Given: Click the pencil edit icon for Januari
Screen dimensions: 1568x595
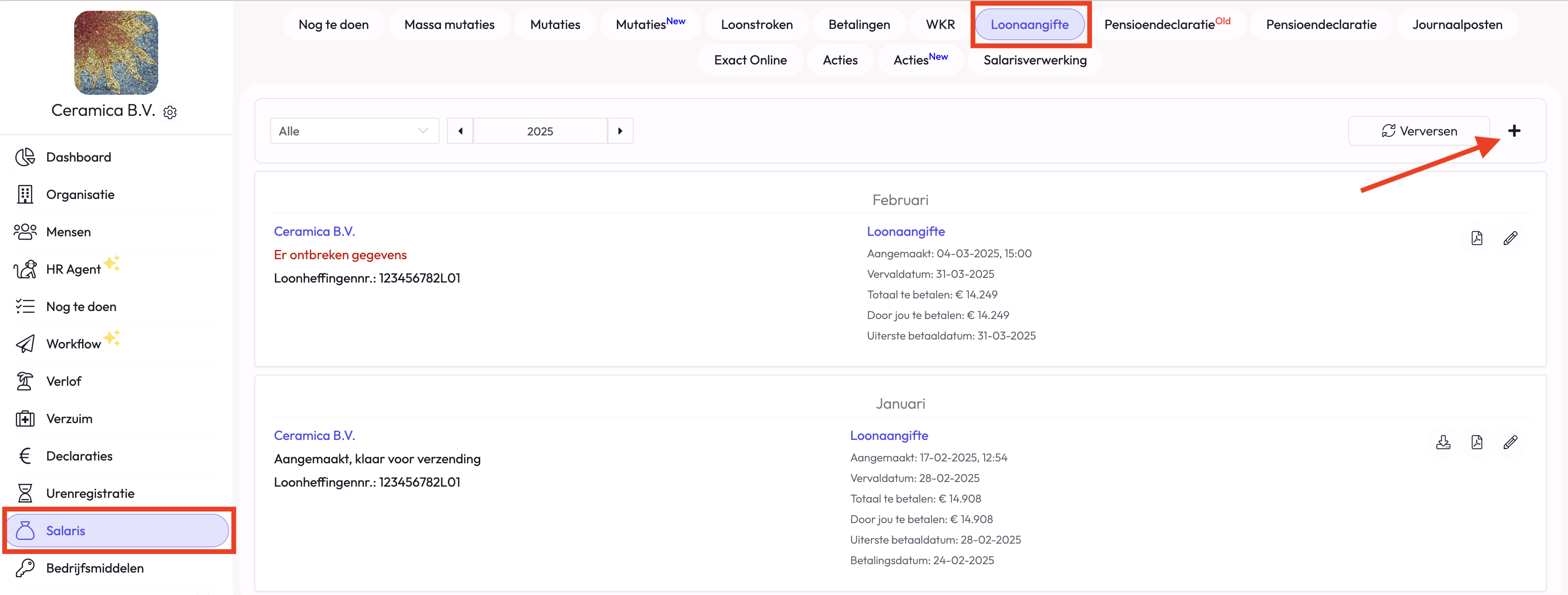Looking at the screenshot, I should pyautogui.click(x=1510, y=442).
